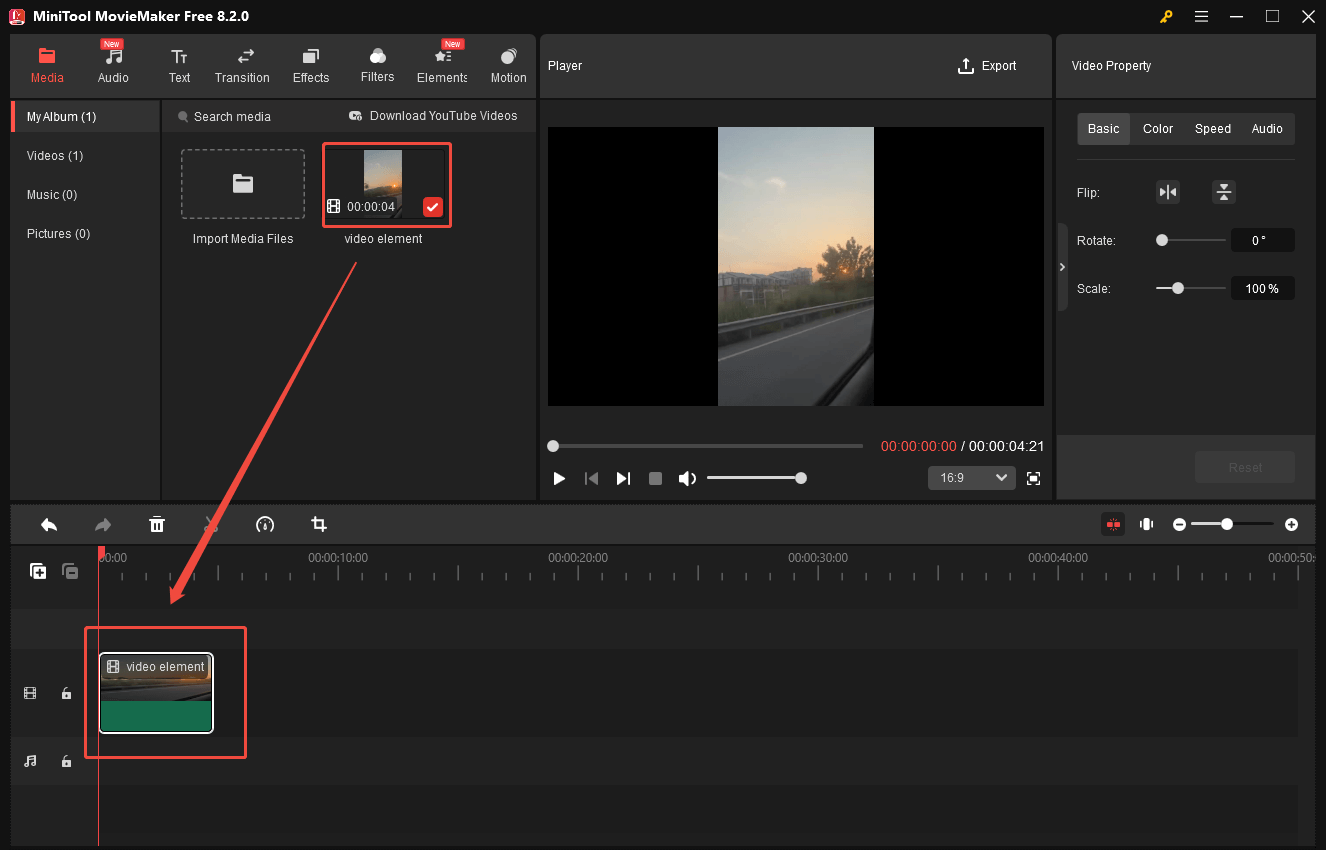
Task: Open Download YouTube Videos
Action: point(433,116)
